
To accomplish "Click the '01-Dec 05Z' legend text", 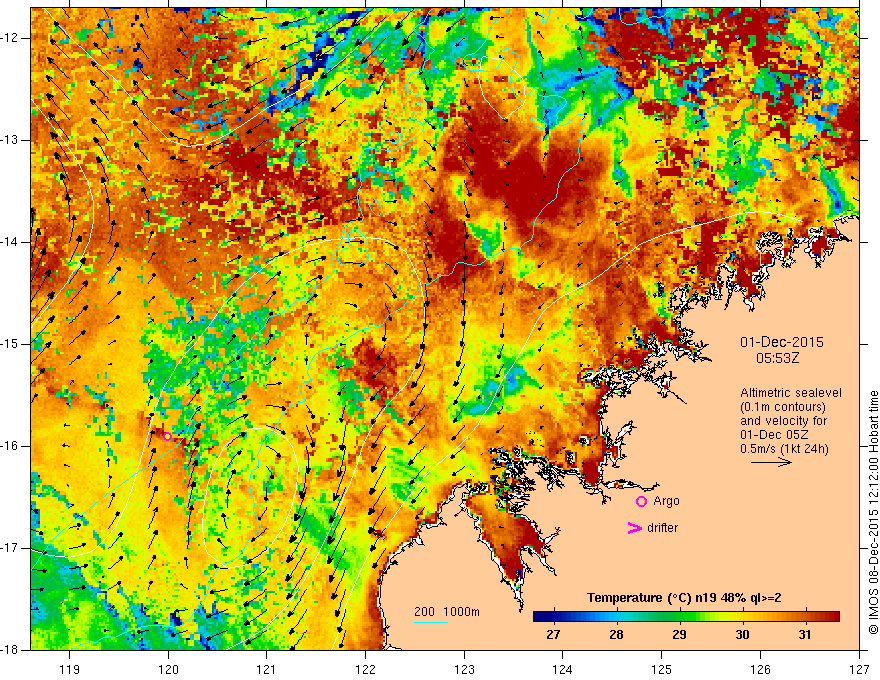I will pos(776,435).
